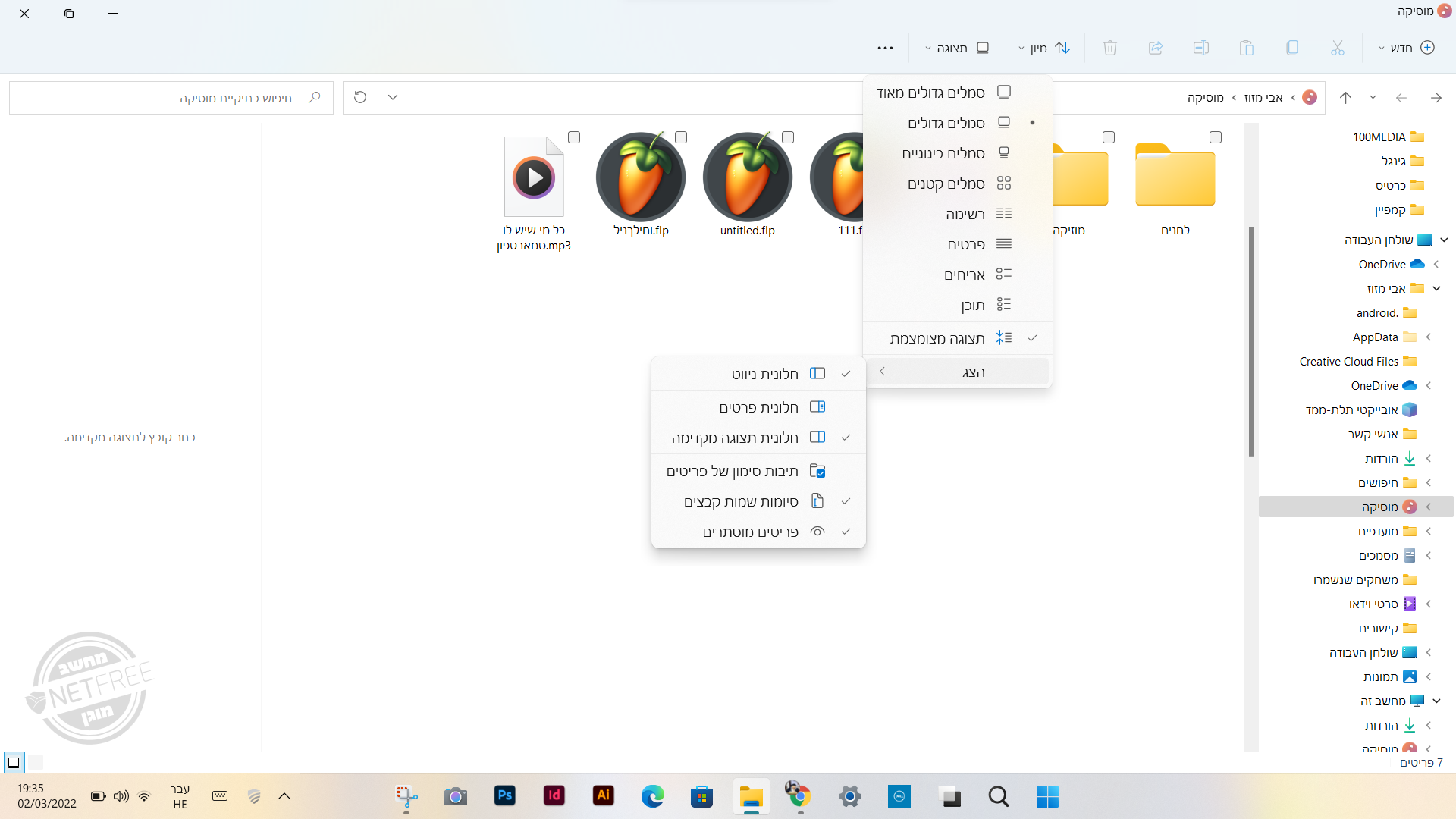Choose סמלים בינוניים medium icons
1456x819 pixels.
(958, 153)
